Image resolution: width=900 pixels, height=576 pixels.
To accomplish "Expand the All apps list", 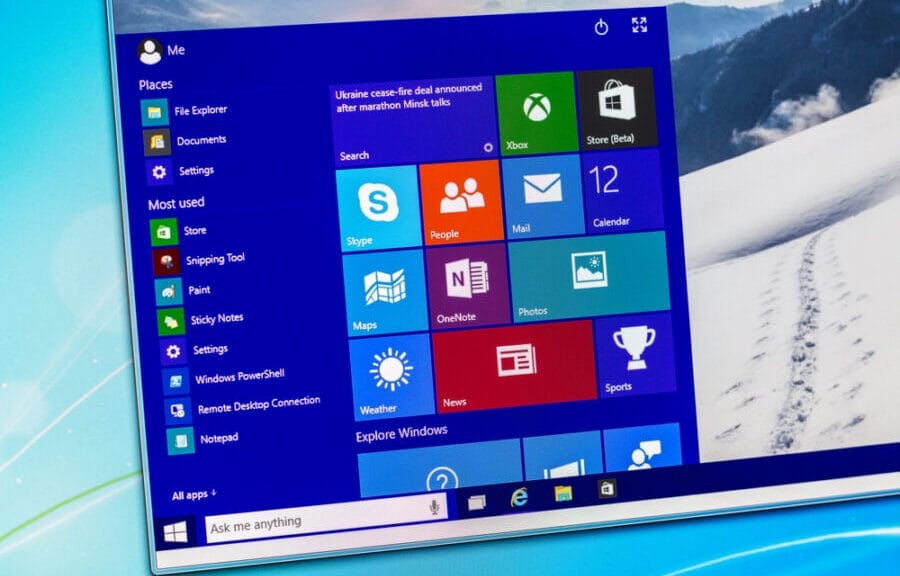I will [x=194, y=495].
